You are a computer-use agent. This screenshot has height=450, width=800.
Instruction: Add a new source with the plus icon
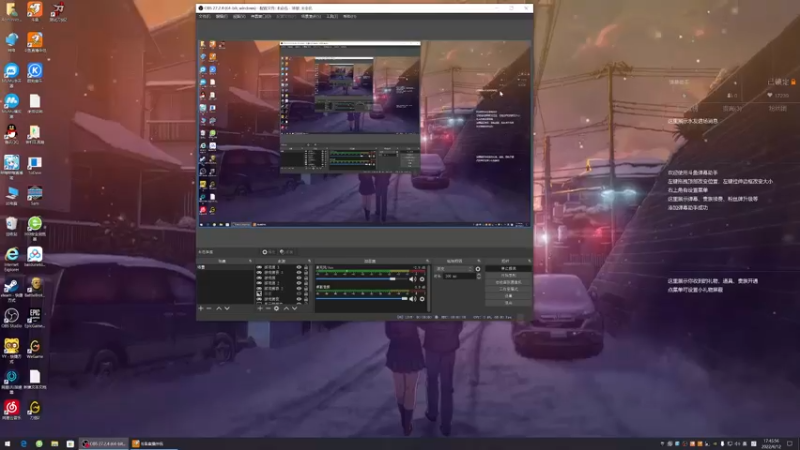click(x=260, y=308)
